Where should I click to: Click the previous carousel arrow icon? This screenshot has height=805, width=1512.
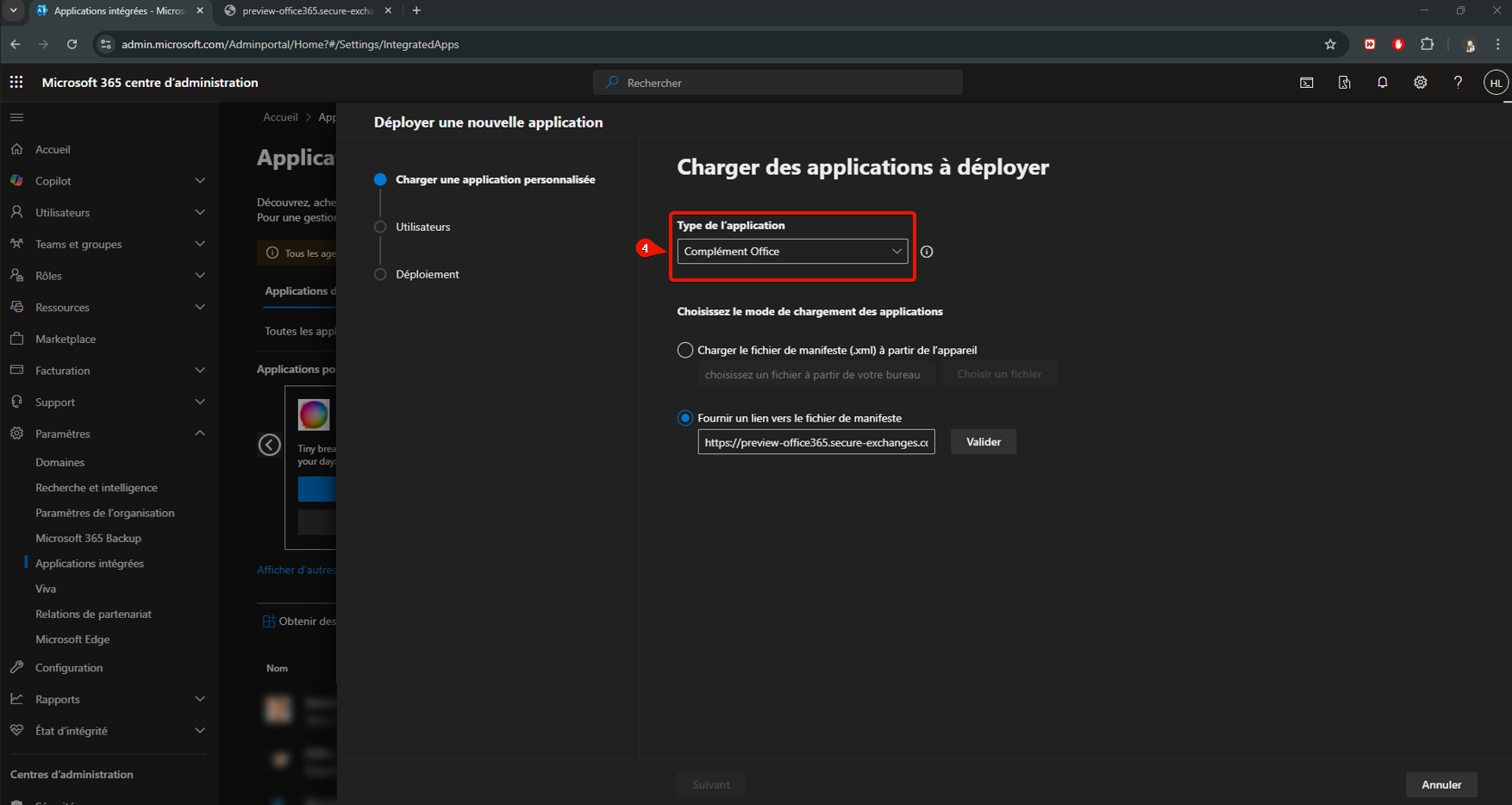[270, 445]
